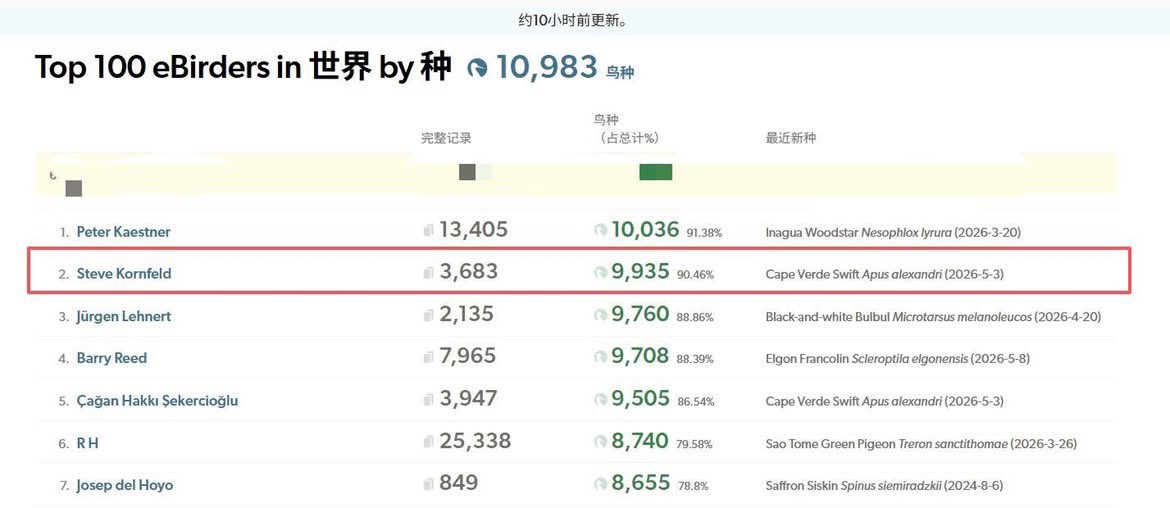Open Barry Reed's profile link
The image size is (1170, 508).
(x=112, y=358)
